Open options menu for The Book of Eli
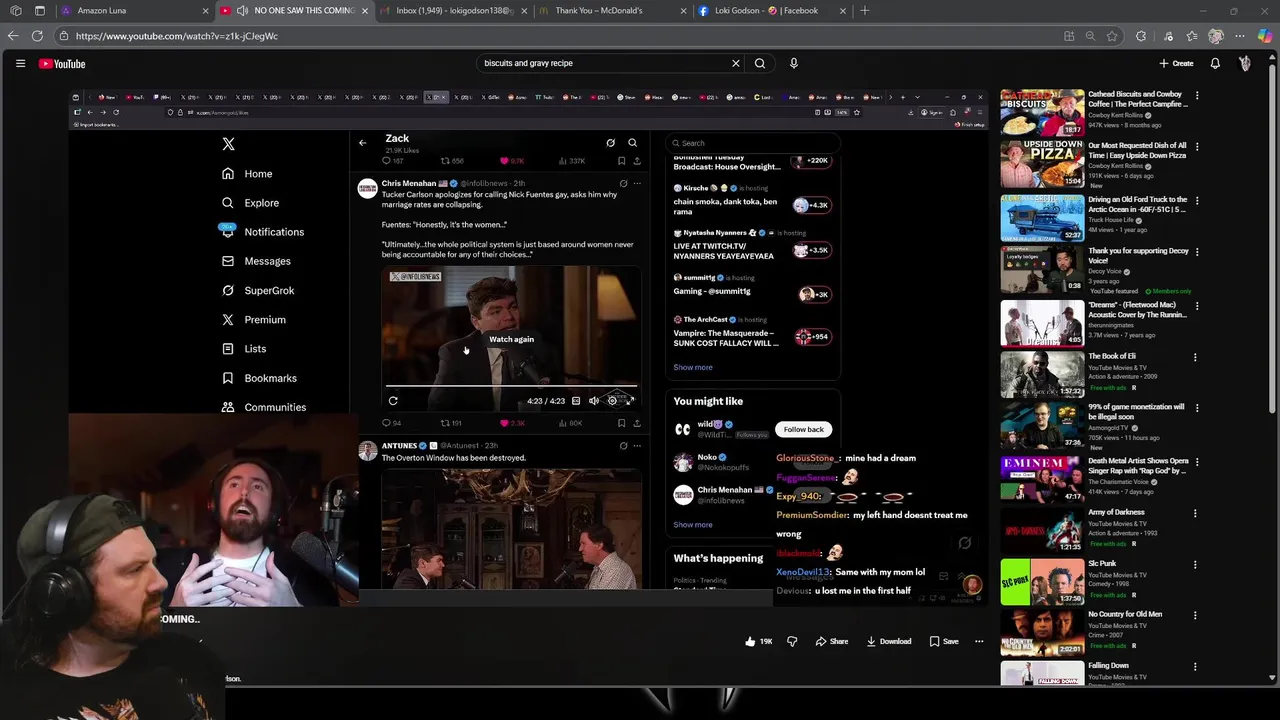This screenshot has height=720, width=1280. 1197,357
